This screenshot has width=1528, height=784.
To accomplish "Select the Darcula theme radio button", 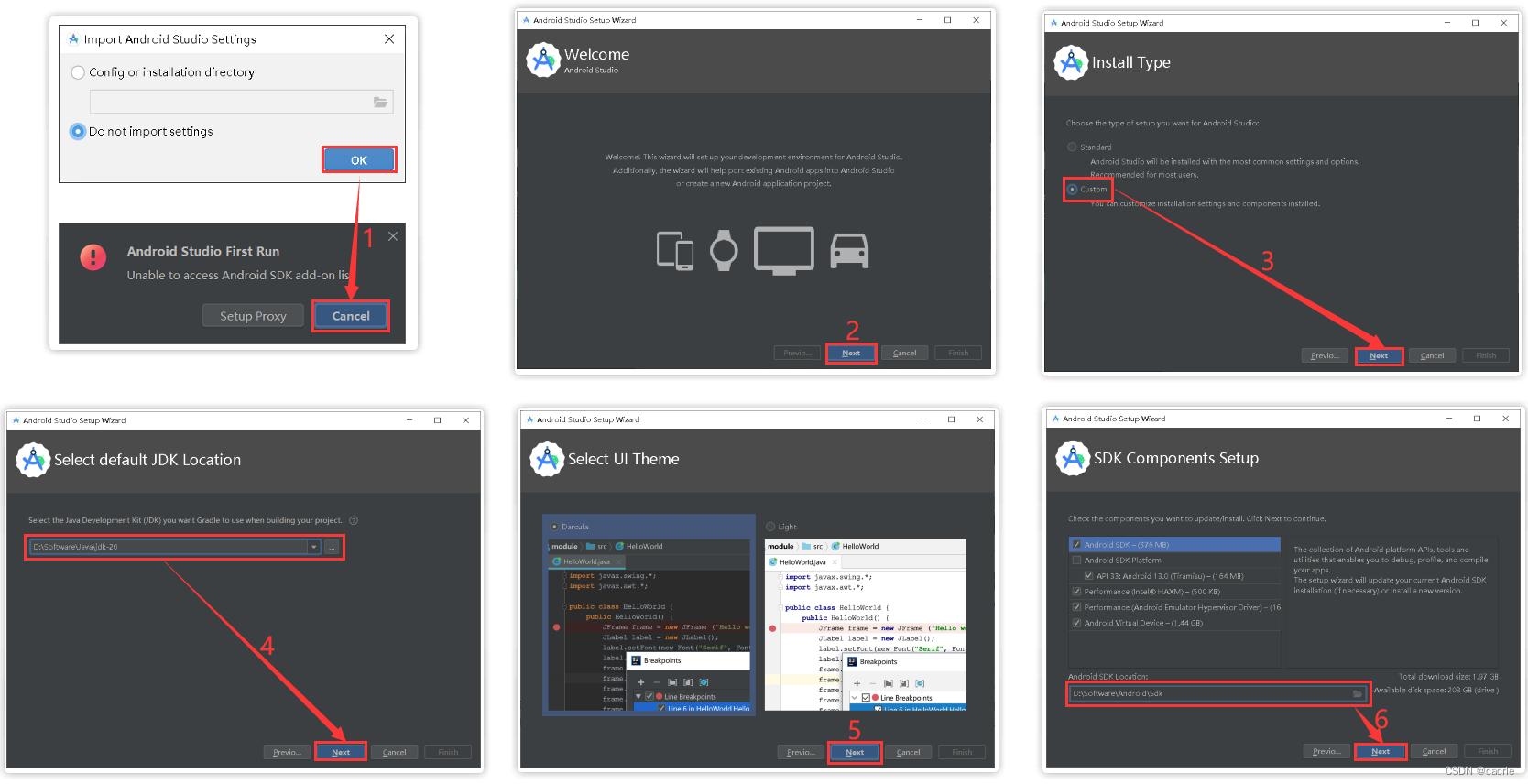I will (x=554, y=527).
